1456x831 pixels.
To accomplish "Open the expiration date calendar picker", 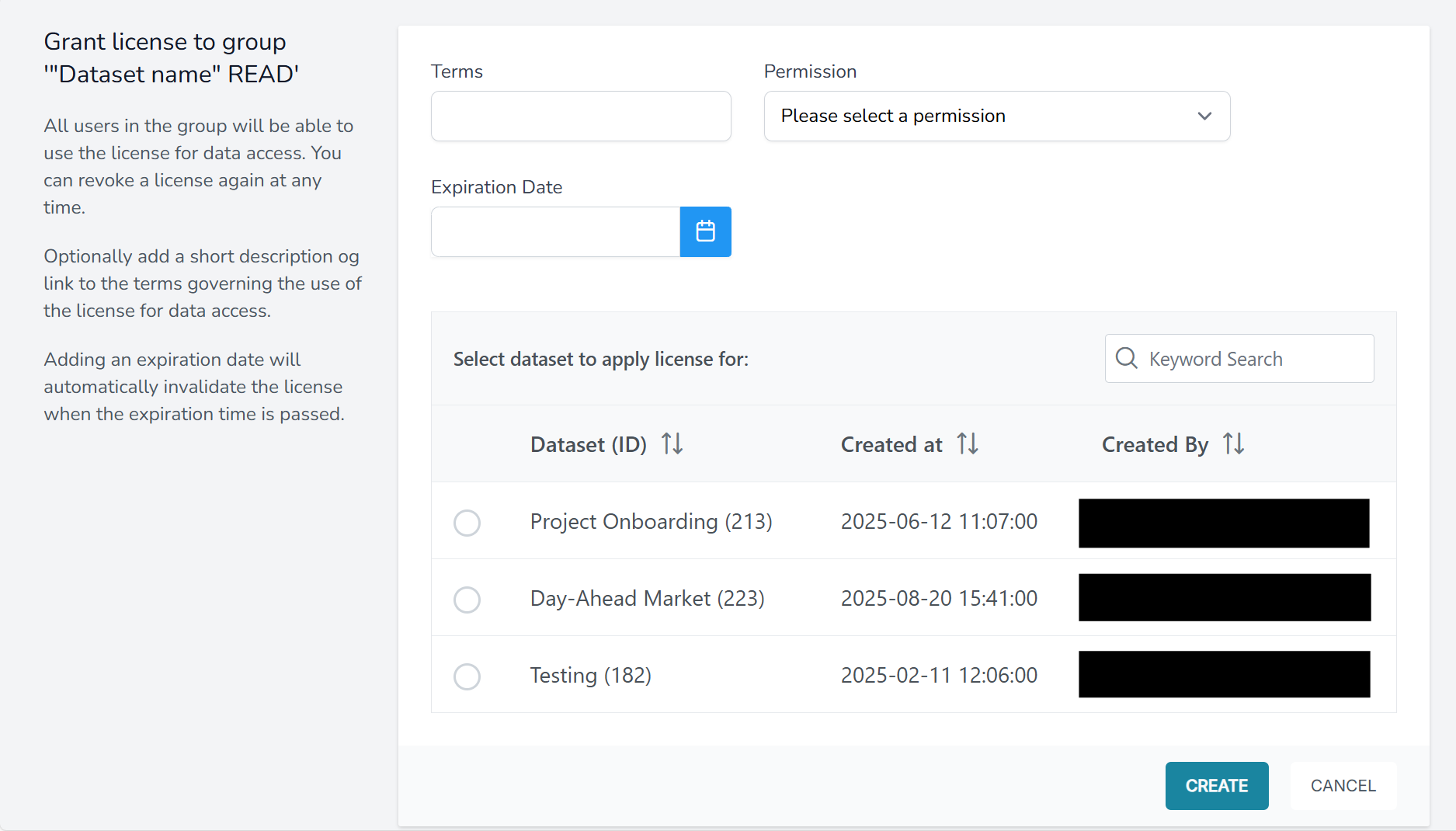I will 705,231.
